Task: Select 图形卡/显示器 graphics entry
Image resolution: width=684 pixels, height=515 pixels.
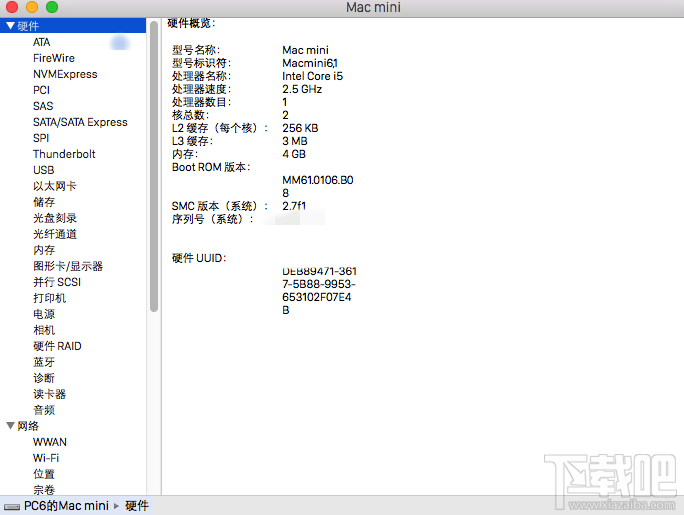Action: click(68, 266)
